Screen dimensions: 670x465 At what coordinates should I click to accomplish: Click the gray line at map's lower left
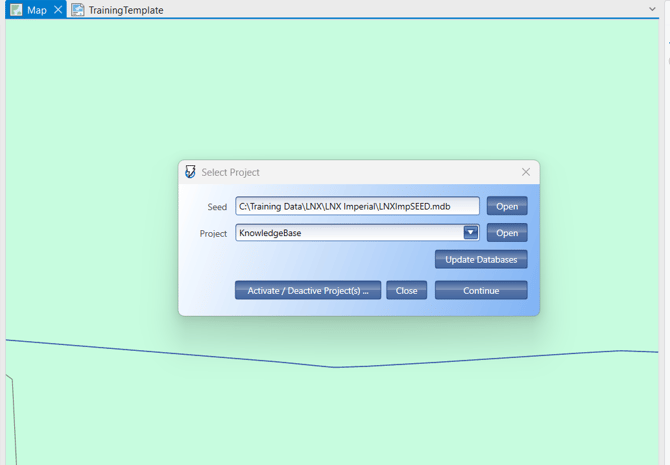13,420
